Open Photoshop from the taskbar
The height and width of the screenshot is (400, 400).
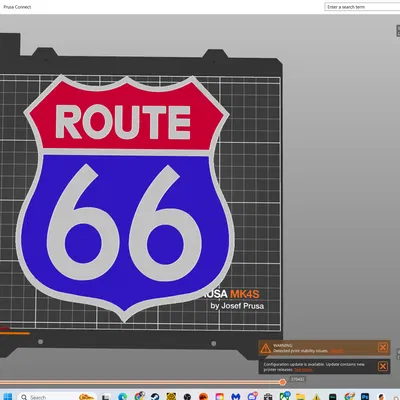click(365, 397)
